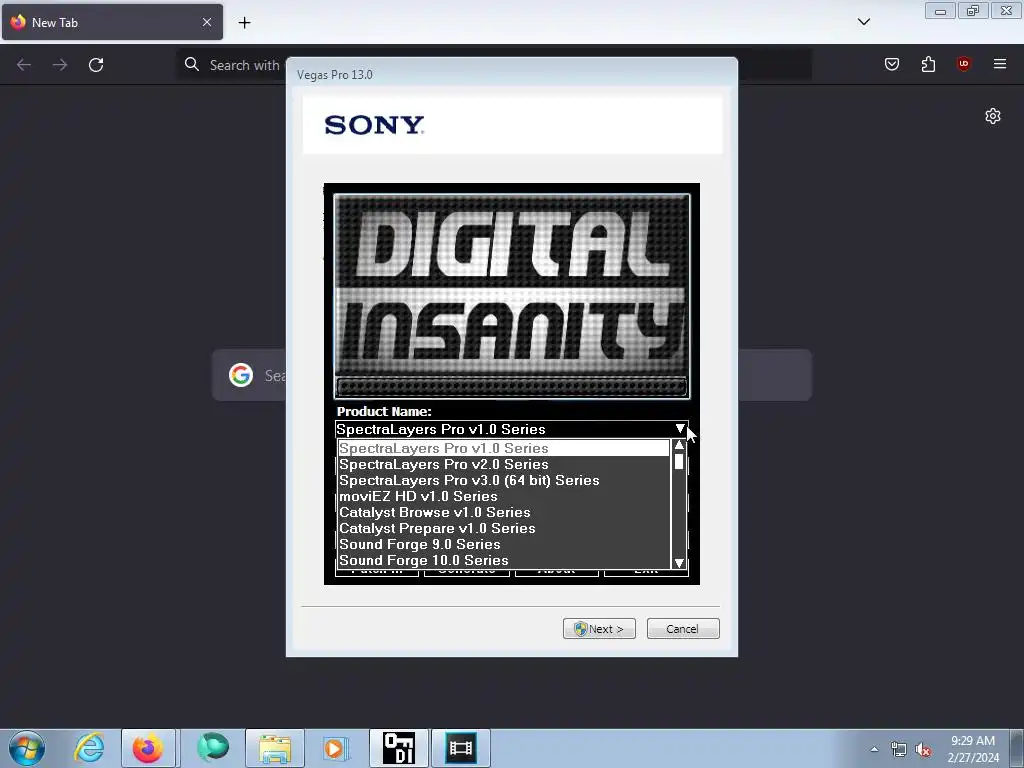Click the Firefox reload page icon
This screenshot has height=768, width=1024.
pos(96,65)
